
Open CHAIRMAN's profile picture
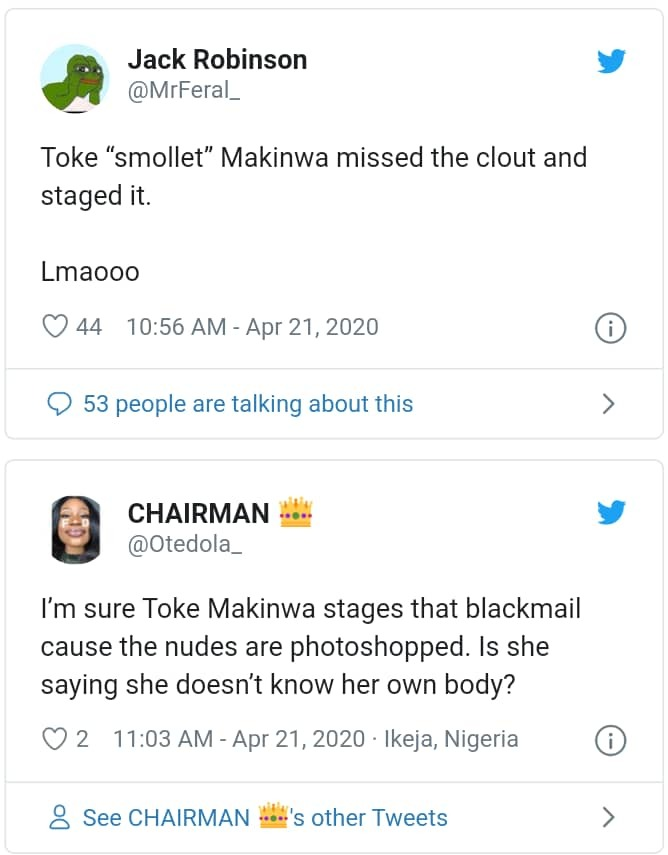coord(76,529)
